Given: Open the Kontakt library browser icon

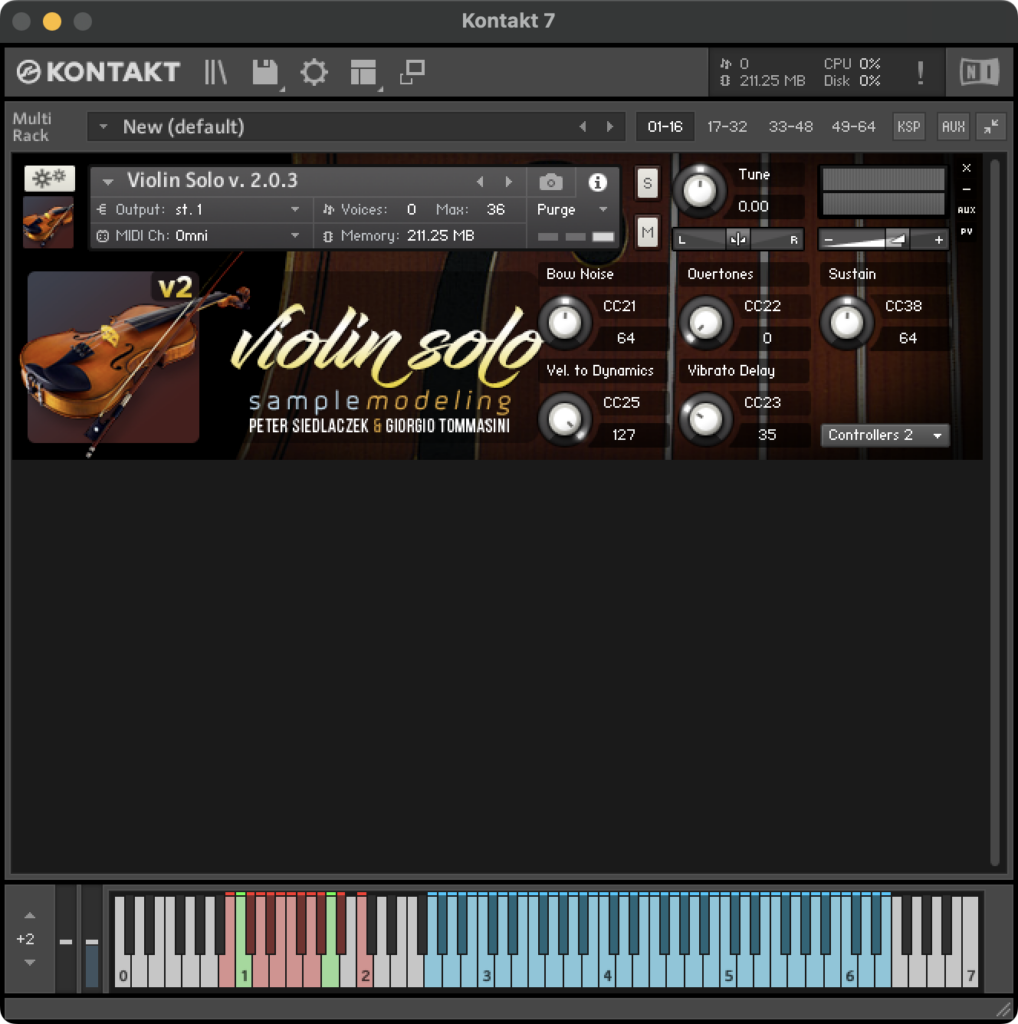Looking at the screenshot, I should tap(215, 72).
